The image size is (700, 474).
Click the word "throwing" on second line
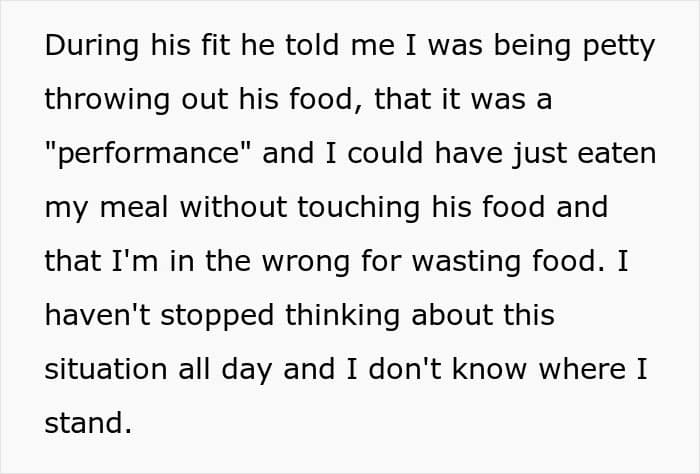pyautogui.click(x=107, y=100)
